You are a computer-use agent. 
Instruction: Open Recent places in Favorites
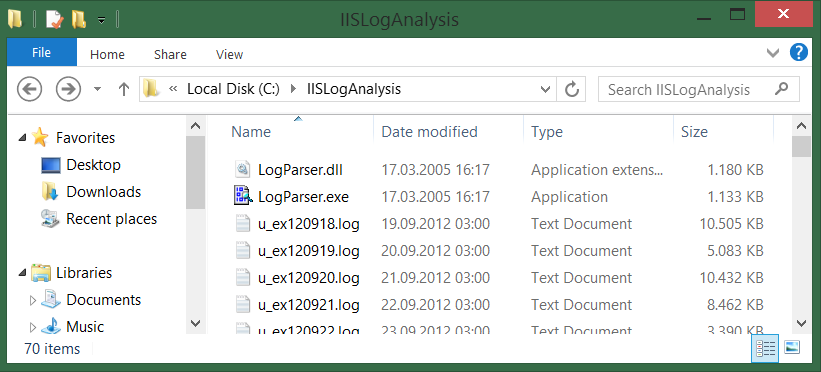(x=112, y=218)
